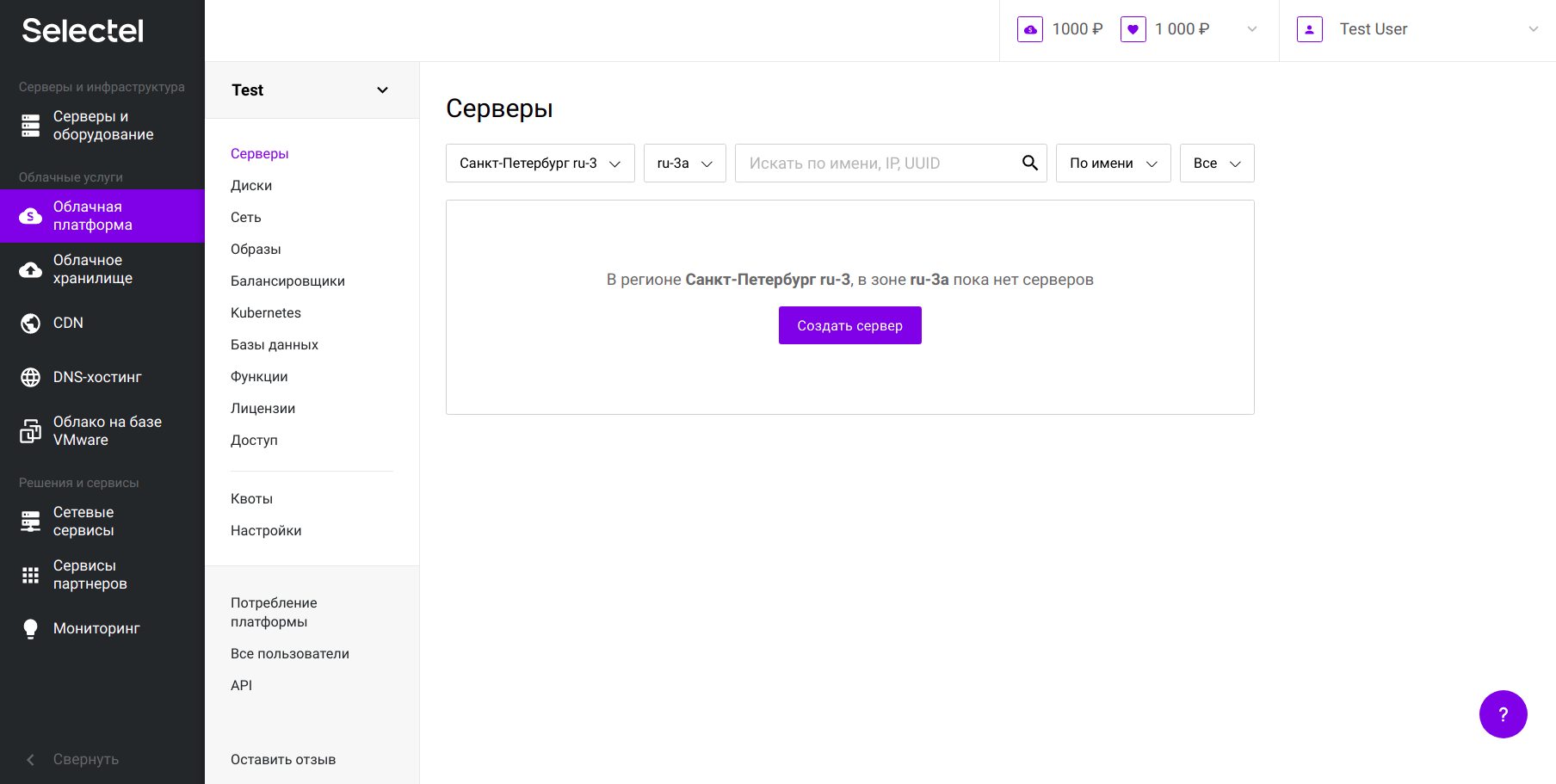Click the heart bonus balance icon

(x=1133, y=29)
